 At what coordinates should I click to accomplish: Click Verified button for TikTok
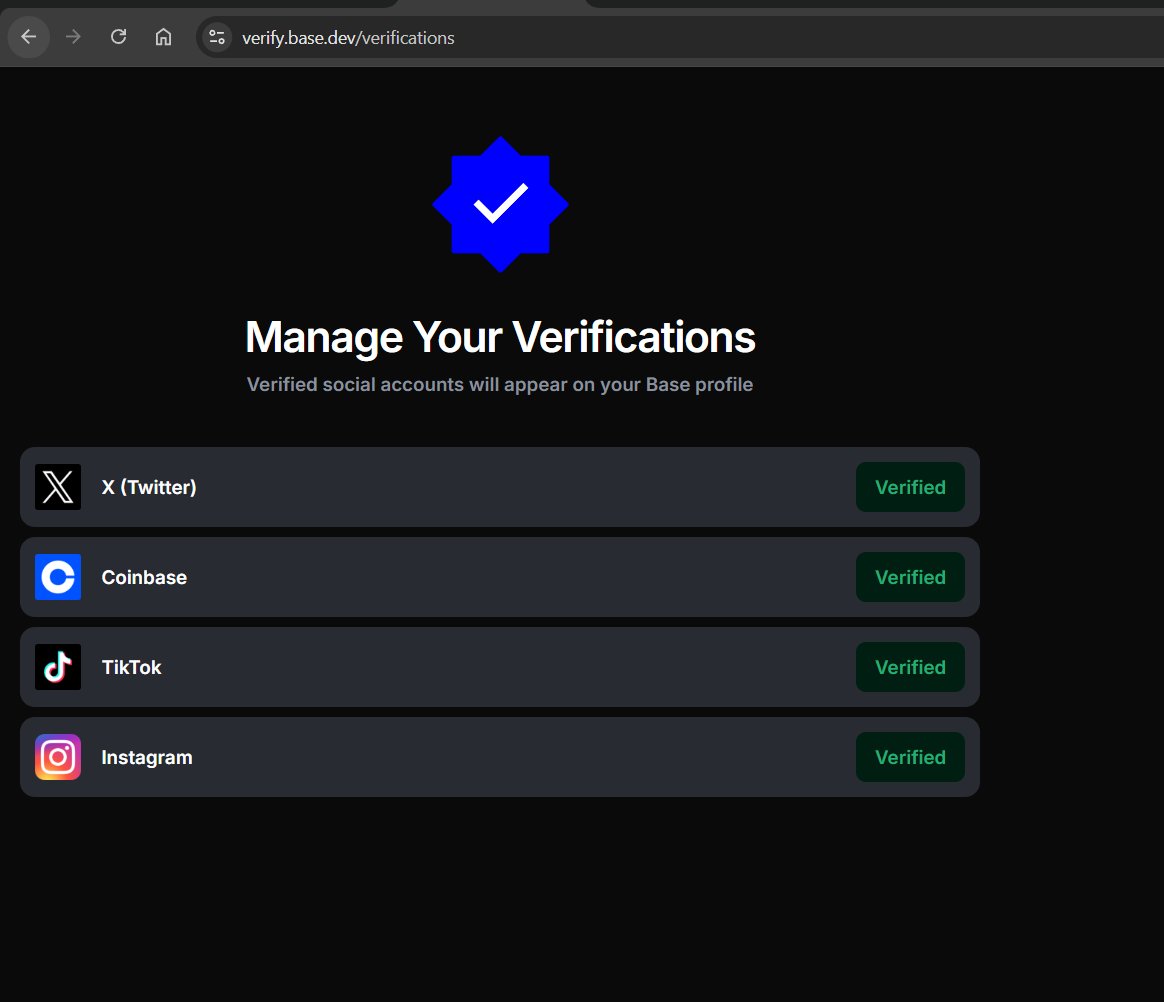tap(910, 667)
